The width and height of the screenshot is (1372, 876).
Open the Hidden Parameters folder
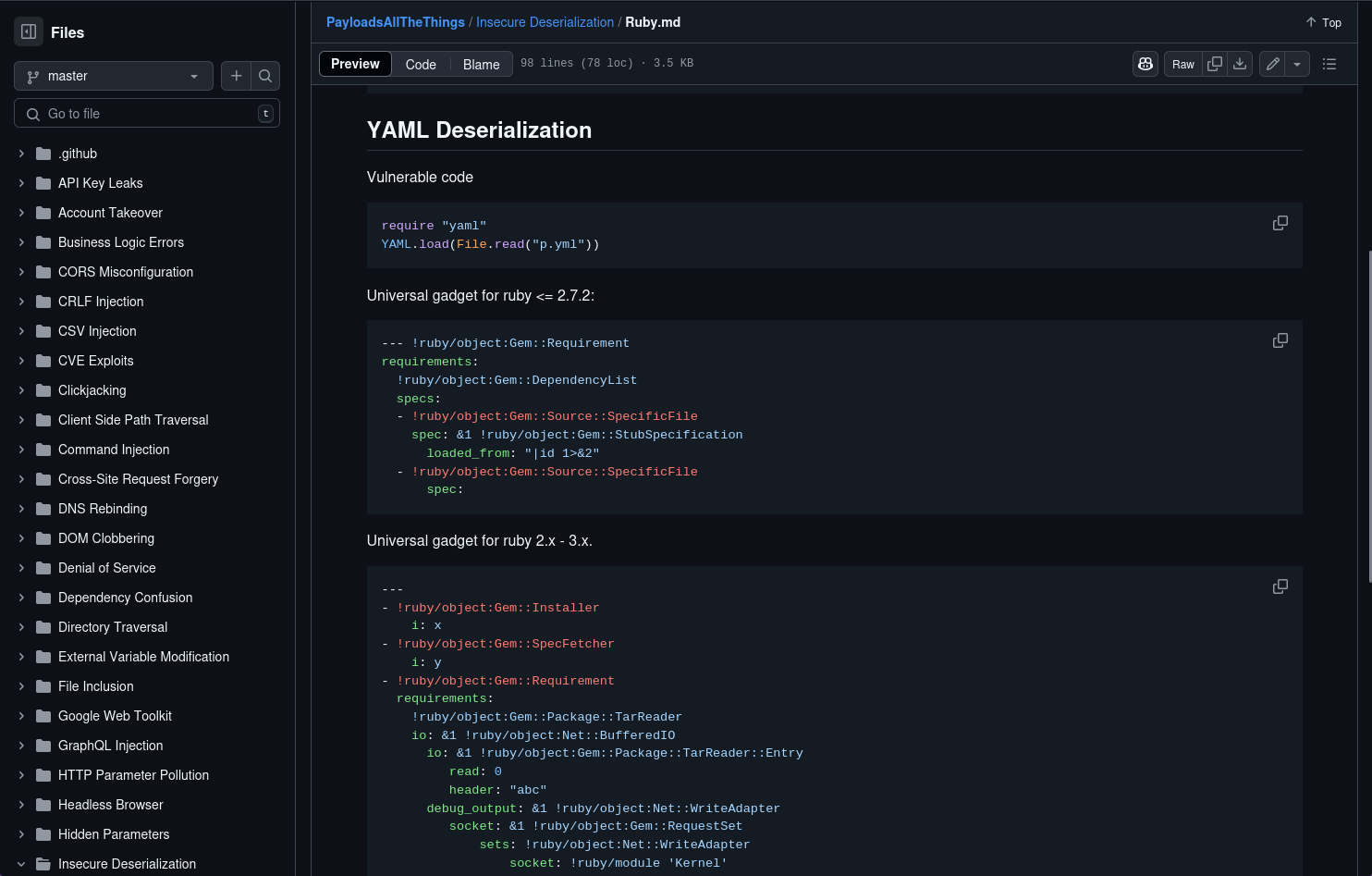(x=114, y=834)
